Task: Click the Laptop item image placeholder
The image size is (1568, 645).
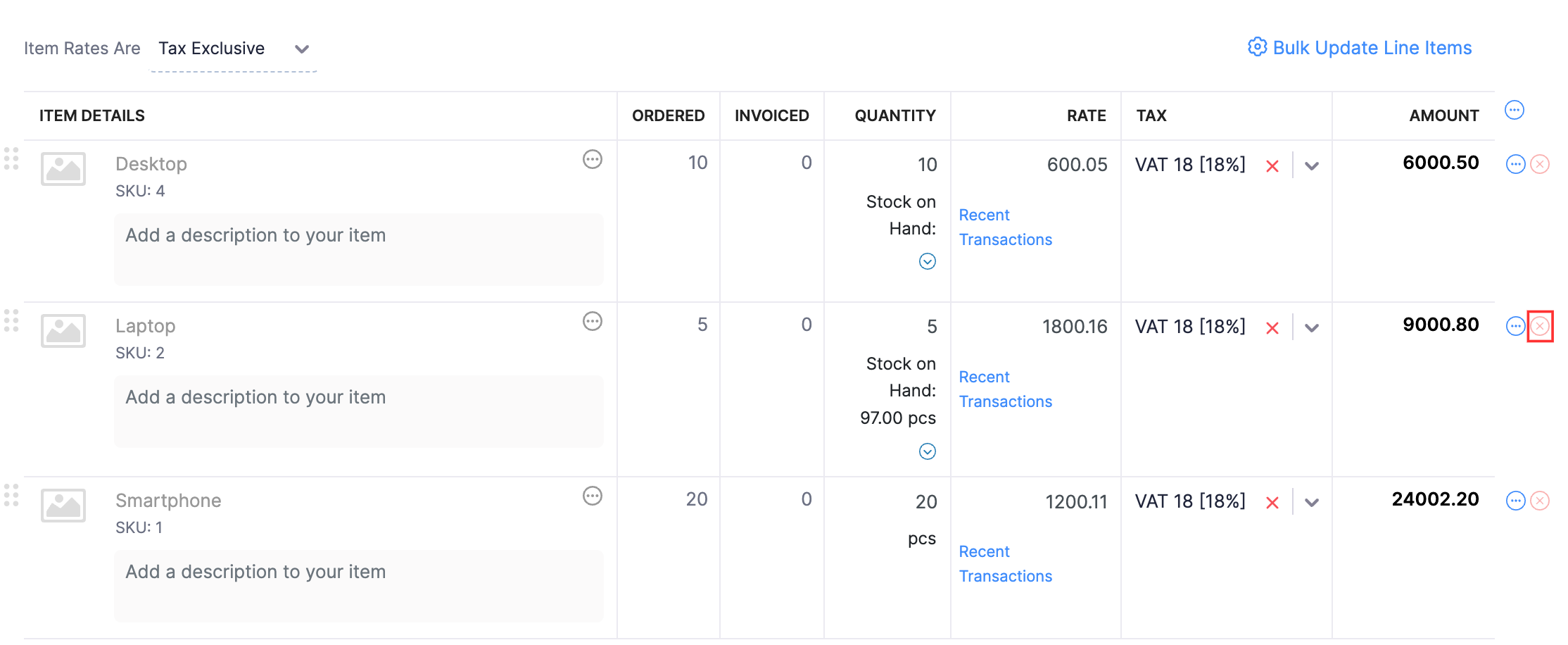Action: click(63, 331)
